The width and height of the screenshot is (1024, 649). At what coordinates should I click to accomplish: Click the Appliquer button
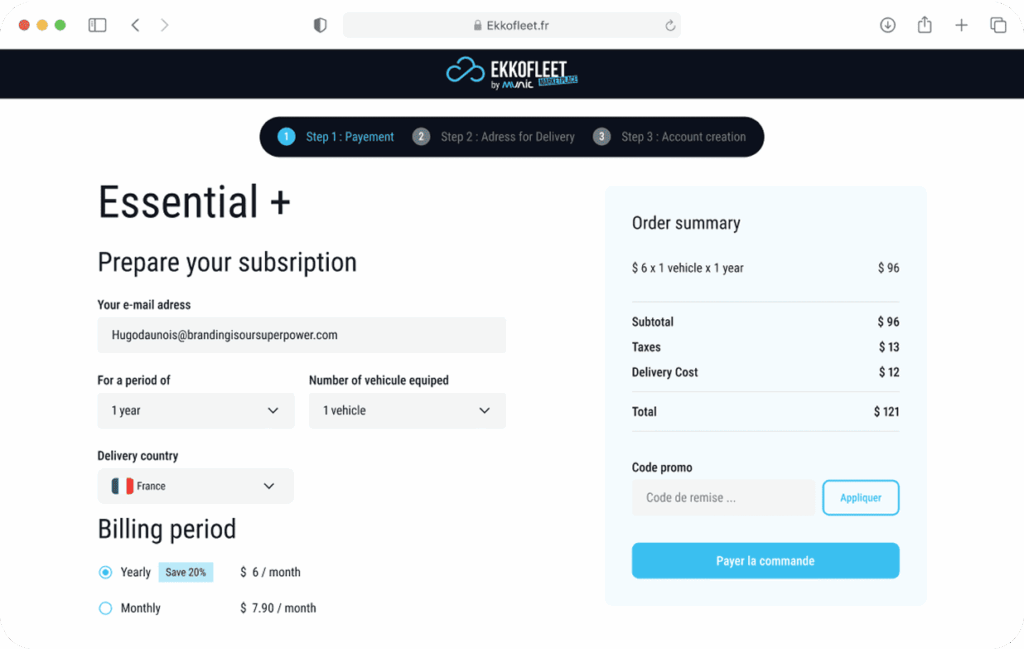tap(861, 498)
